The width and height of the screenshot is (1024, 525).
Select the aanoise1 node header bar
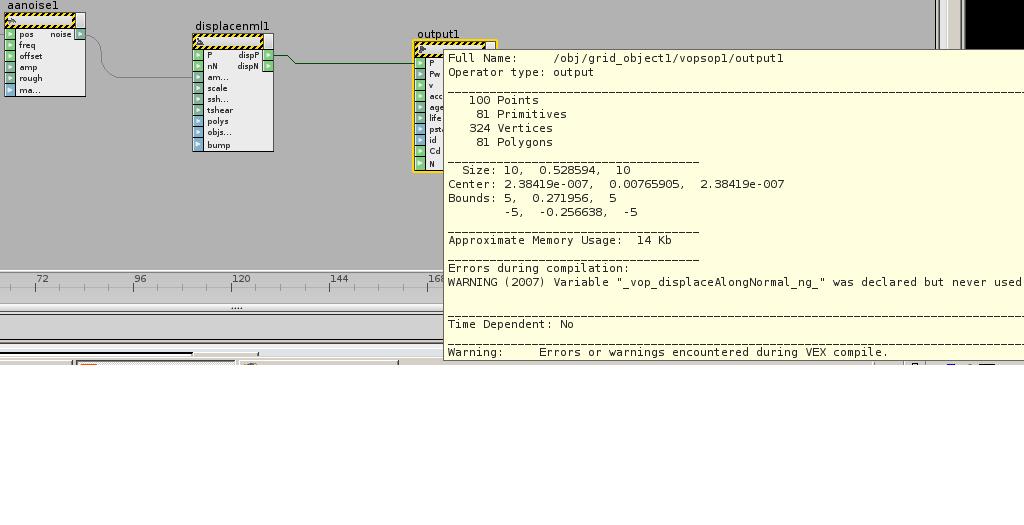(x=40, y=20)
